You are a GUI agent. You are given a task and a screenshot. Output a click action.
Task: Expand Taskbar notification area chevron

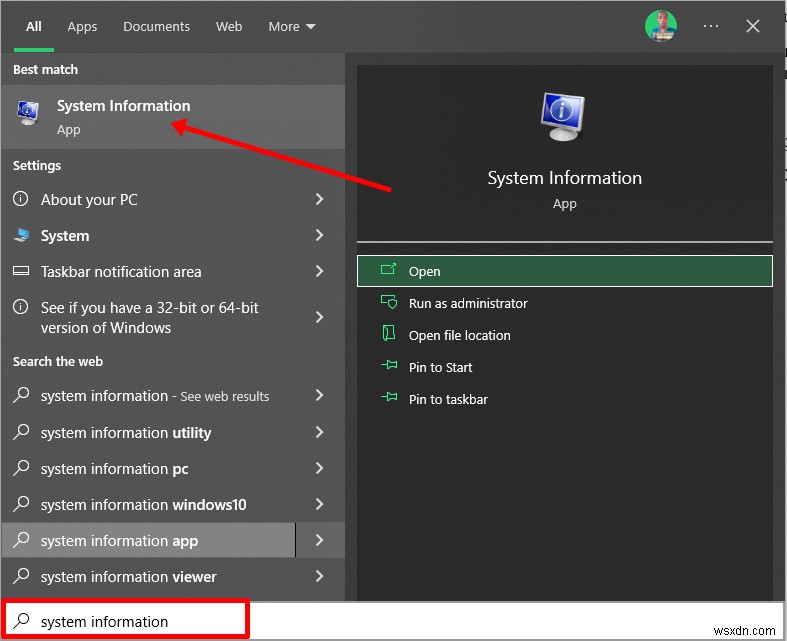[x=319, y=271]
